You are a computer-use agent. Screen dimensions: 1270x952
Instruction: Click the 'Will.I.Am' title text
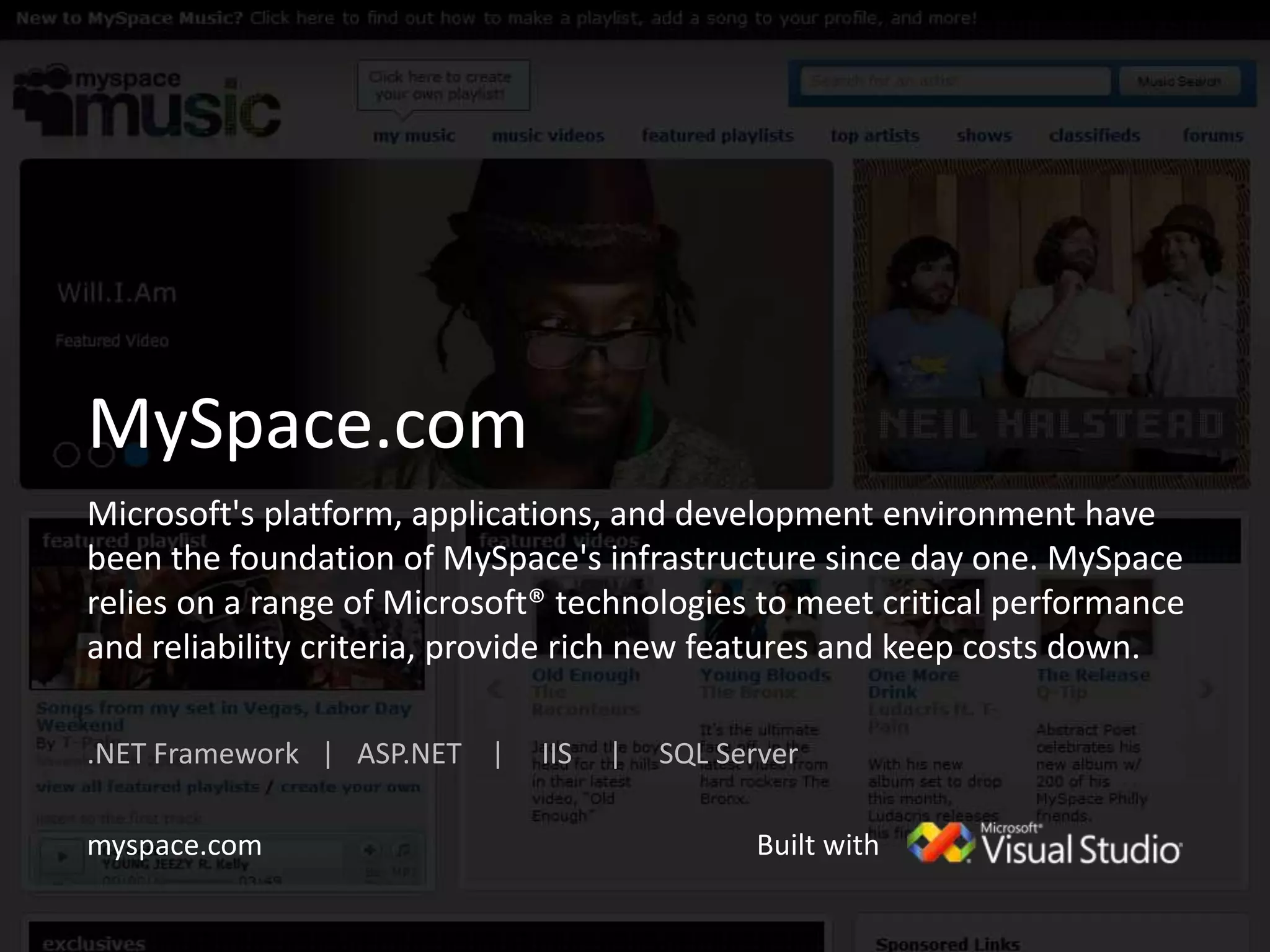117,293
